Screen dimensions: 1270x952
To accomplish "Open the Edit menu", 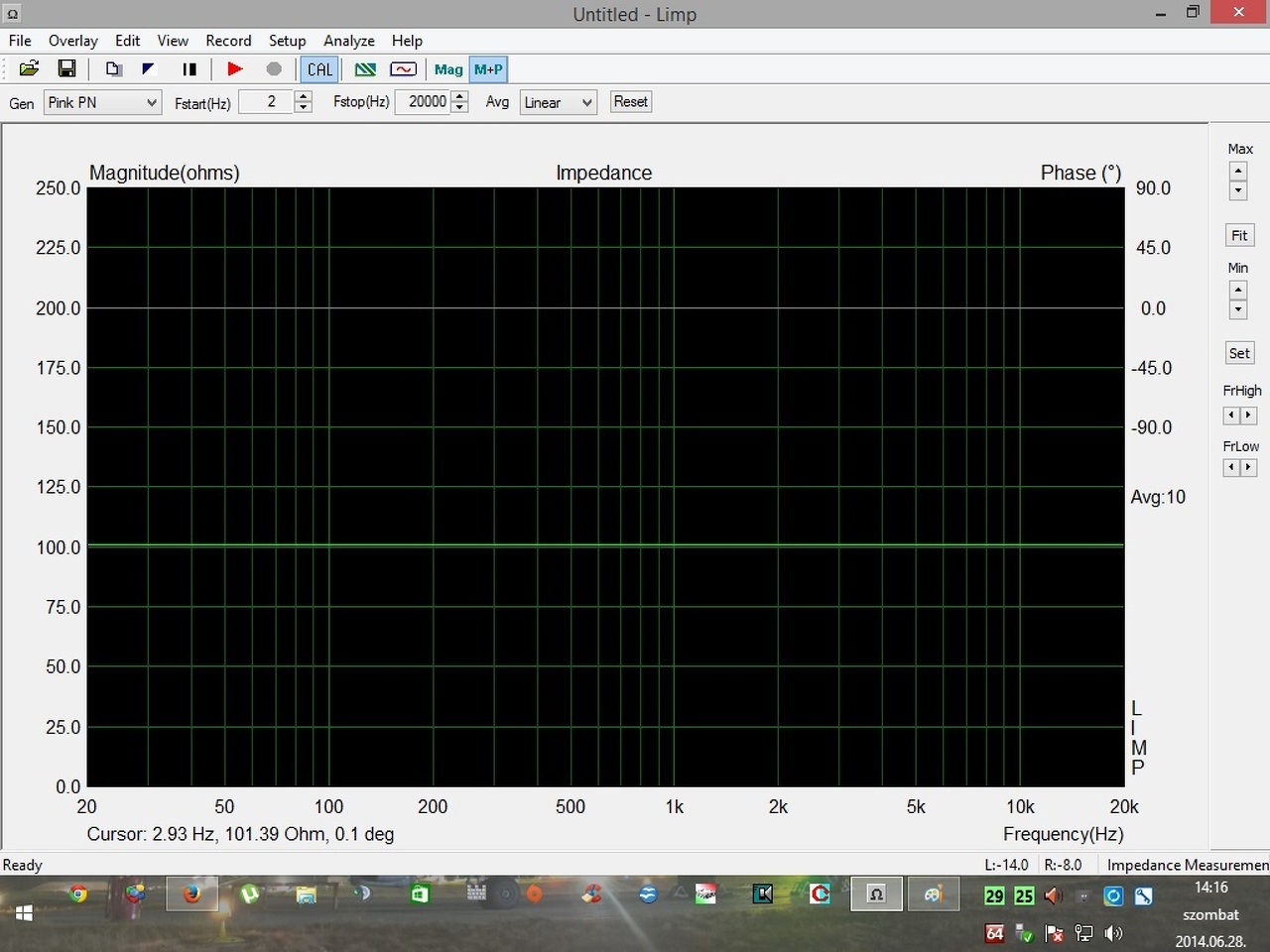I will (127, 41).
